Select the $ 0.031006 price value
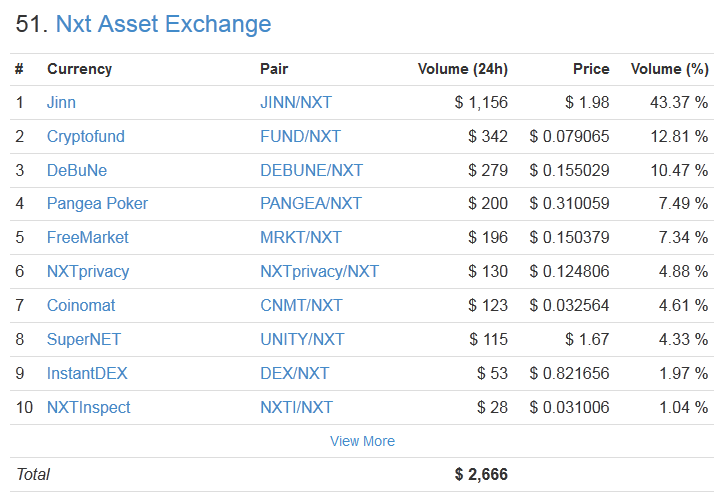The height and width of the screenshot is (494, 726). pos(570,408)
